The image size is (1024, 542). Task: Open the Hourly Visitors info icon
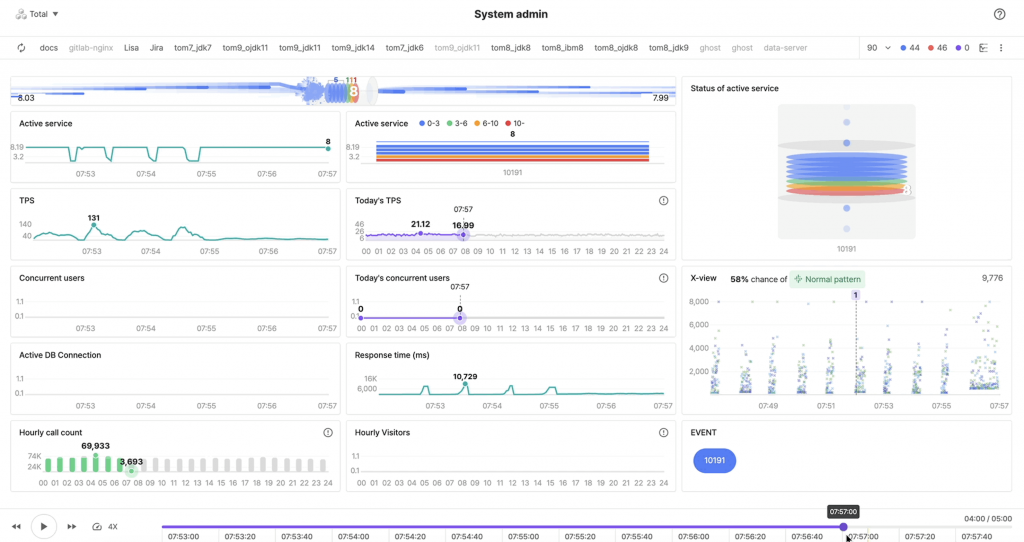663,433
